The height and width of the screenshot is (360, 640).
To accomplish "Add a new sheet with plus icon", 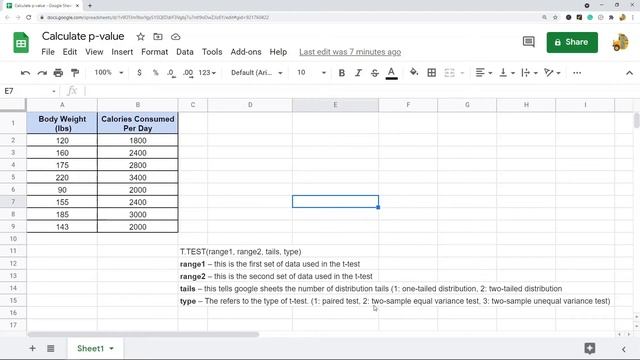I will 32,348.
